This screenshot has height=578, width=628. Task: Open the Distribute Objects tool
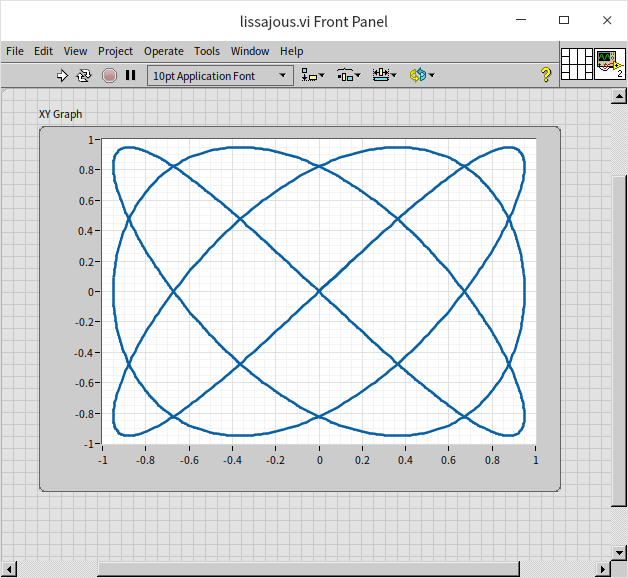(x=348, y=75)
